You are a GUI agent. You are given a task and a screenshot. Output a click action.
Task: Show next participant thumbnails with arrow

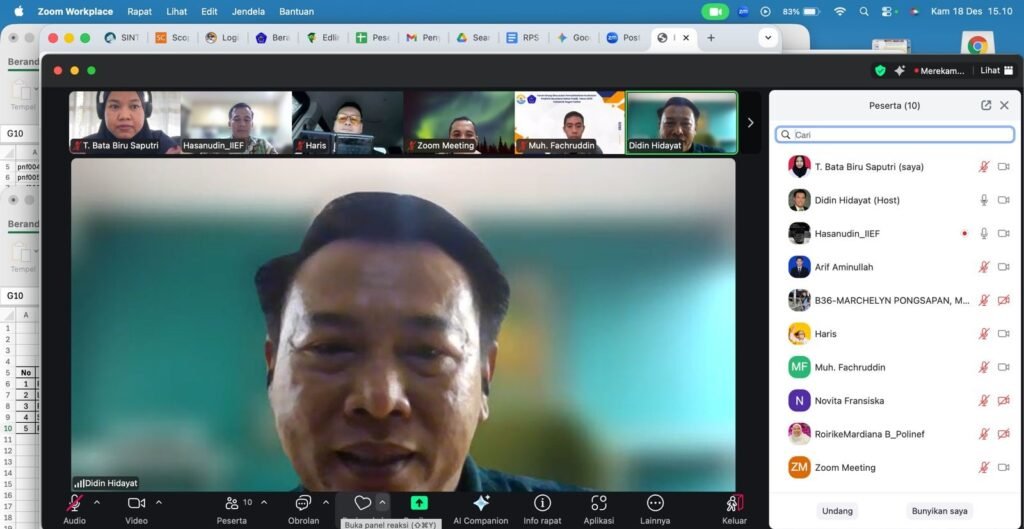click(751, 123)
